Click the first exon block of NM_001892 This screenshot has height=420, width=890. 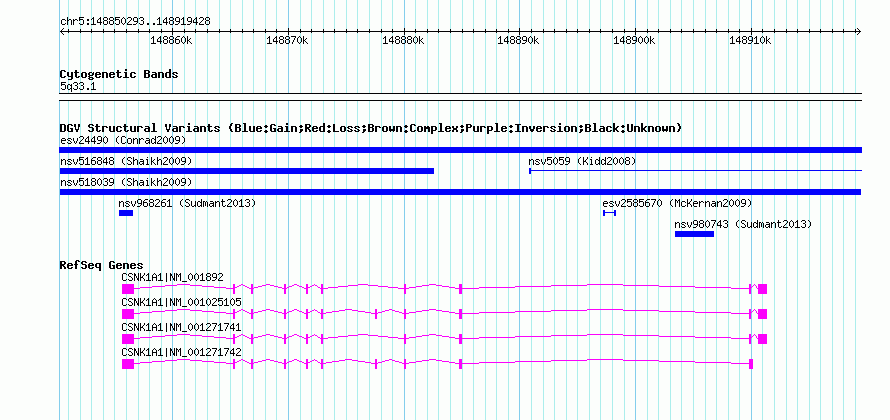[x=128, y=289]
